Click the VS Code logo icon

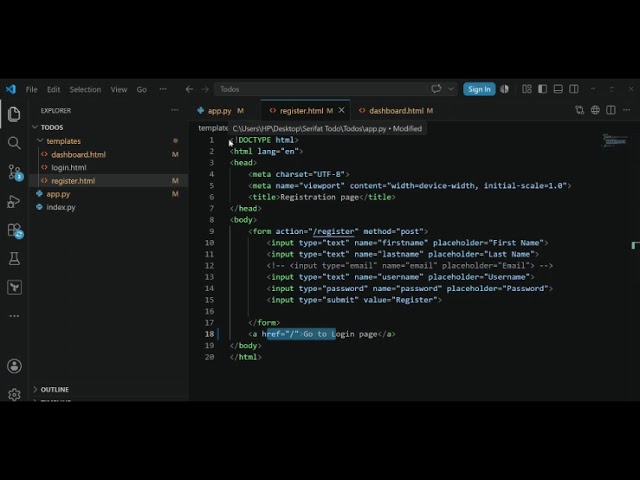coord(11,89)
